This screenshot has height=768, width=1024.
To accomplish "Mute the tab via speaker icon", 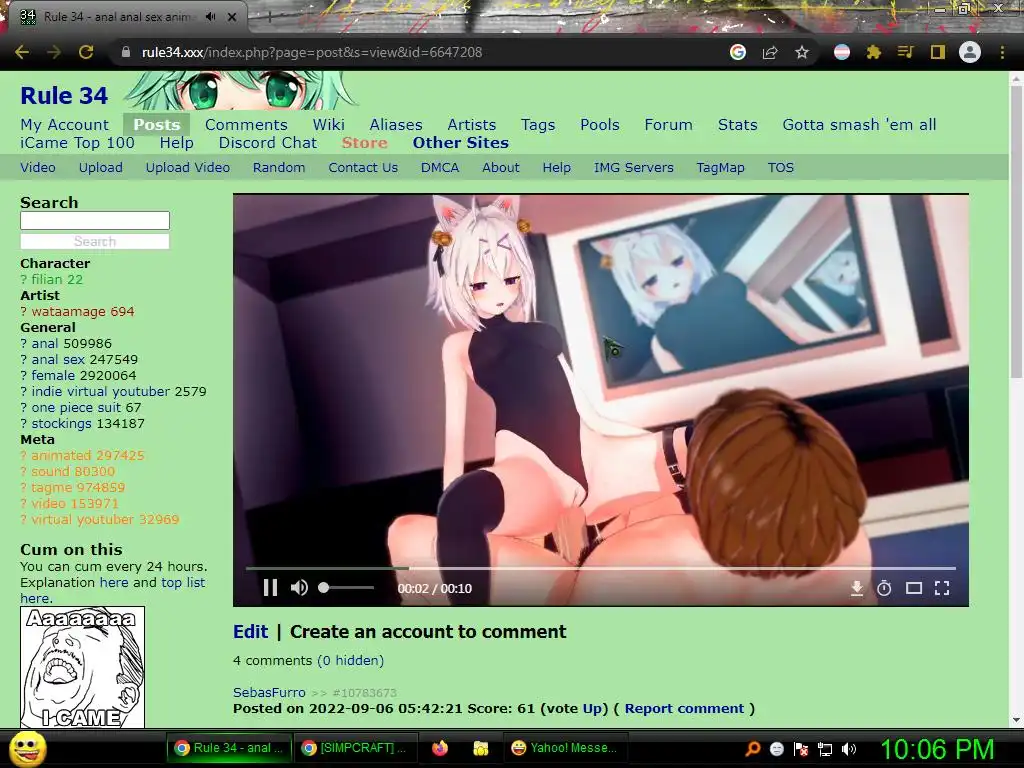I will (x=210, y=17).
